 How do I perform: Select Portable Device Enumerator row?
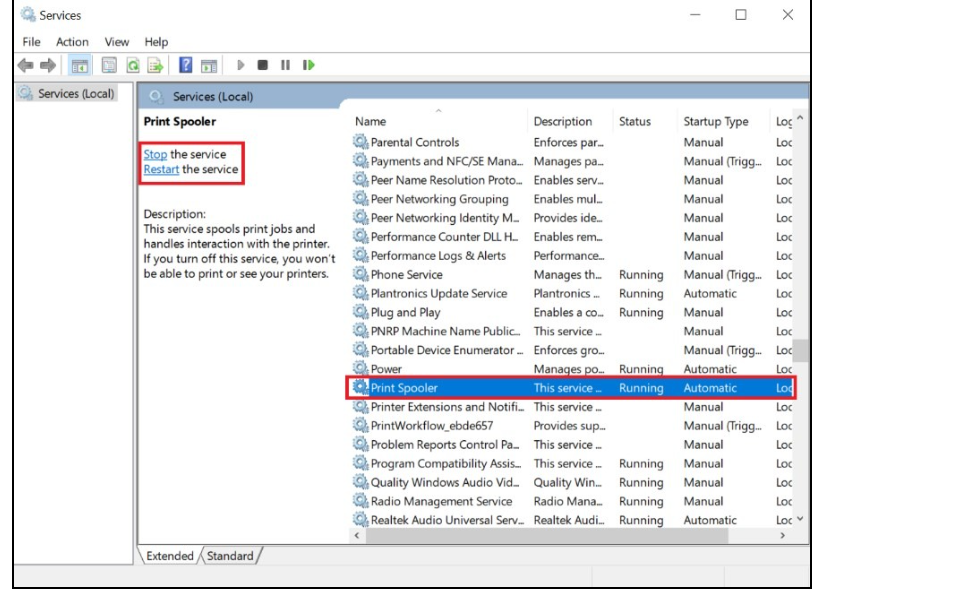pyautogui.click(x=572, y=350)
